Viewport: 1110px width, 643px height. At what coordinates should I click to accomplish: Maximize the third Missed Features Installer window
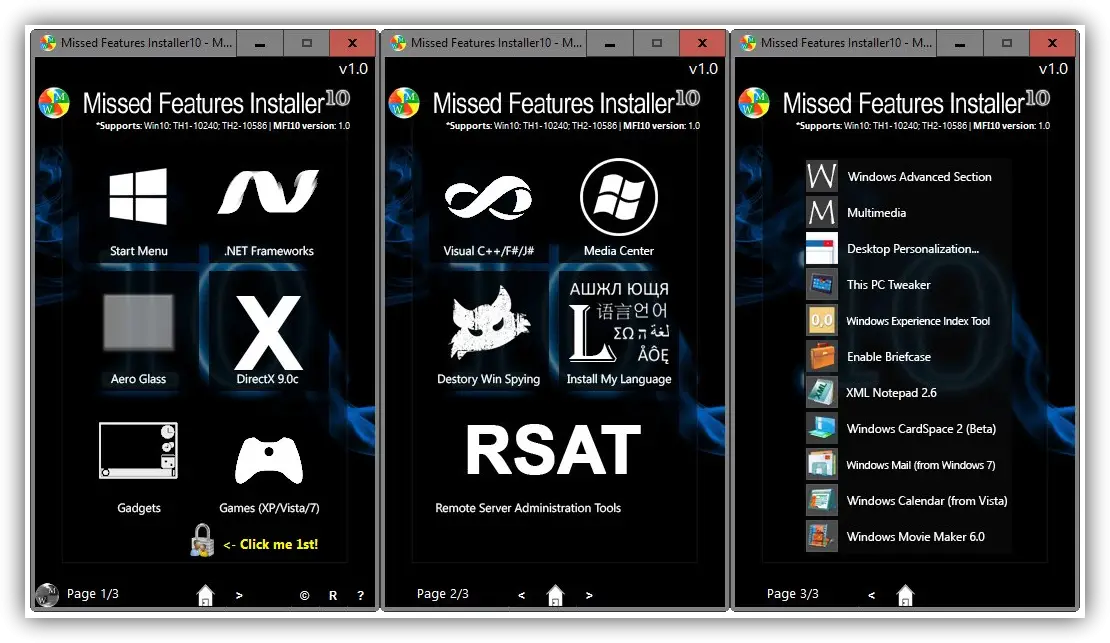tap(1007, 43)
